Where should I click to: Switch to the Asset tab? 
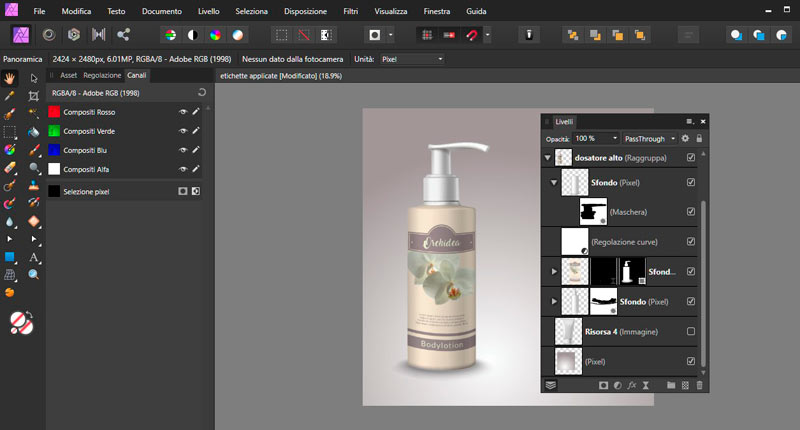pyautogui.click(x=68, y=75)
